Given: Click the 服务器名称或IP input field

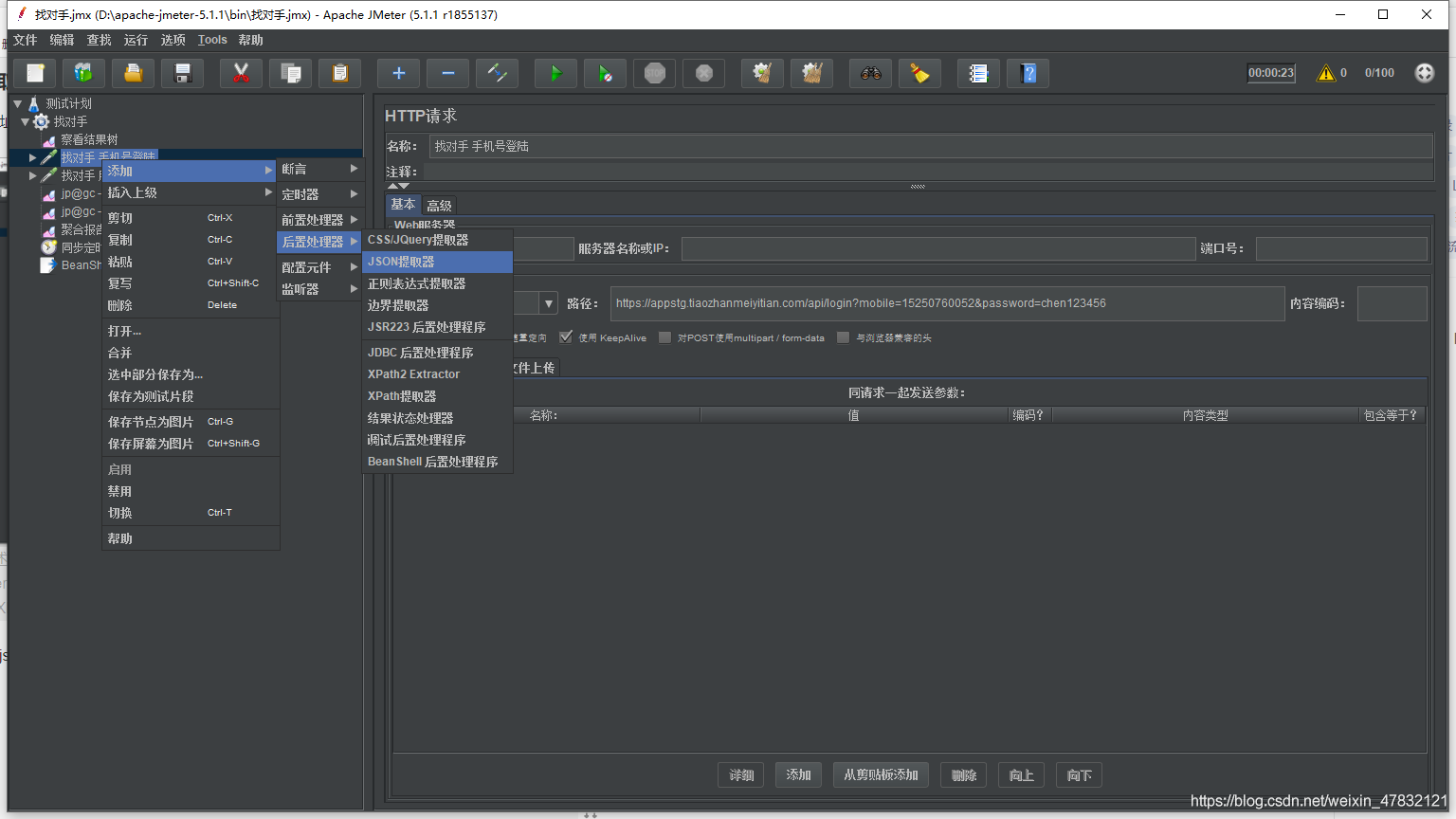Looking at the screenshot, I should [938, 248].
